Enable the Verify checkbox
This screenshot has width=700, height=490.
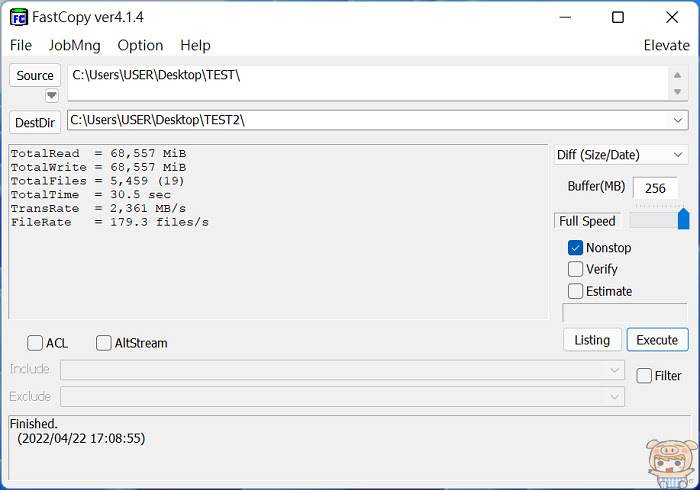click(575, 269)
